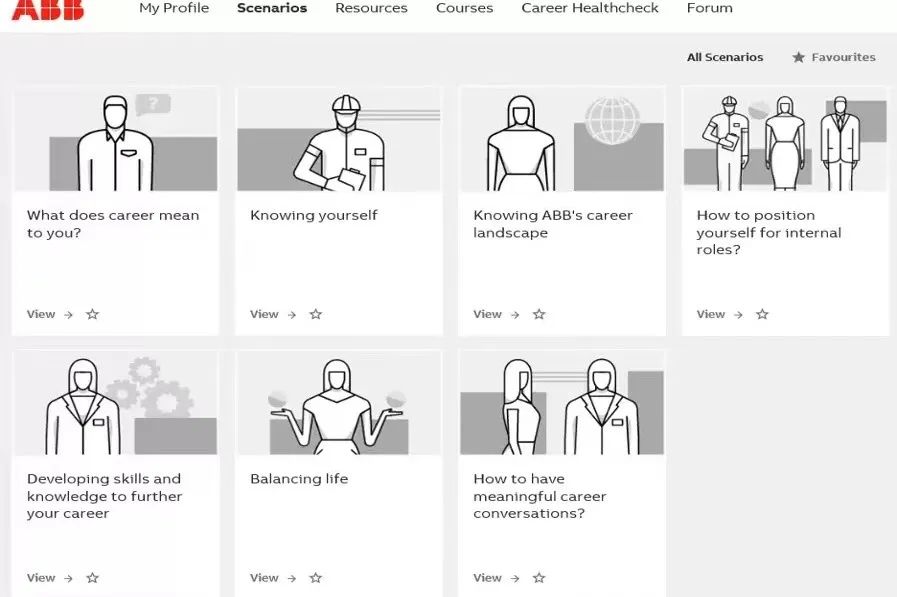Open the 'Knowing ABB's career landscape' illustration

[562, 139]
